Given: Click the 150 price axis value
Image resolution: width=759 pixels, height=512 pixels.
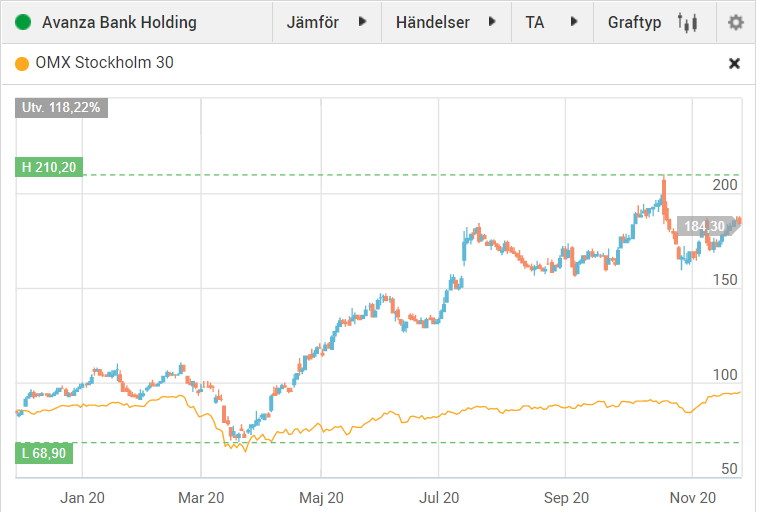Looking at the screenshot, I should point(725,280).
